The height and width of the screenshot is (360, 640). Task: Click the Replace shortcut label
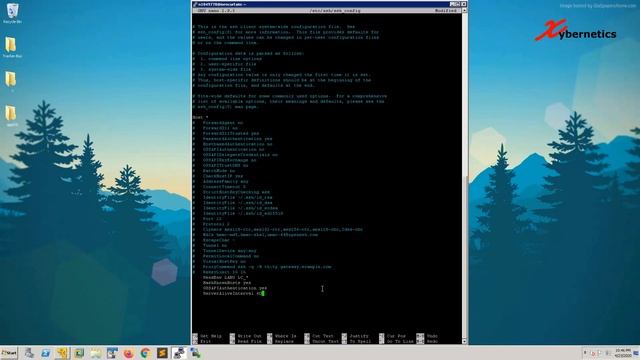coord(284,341)
